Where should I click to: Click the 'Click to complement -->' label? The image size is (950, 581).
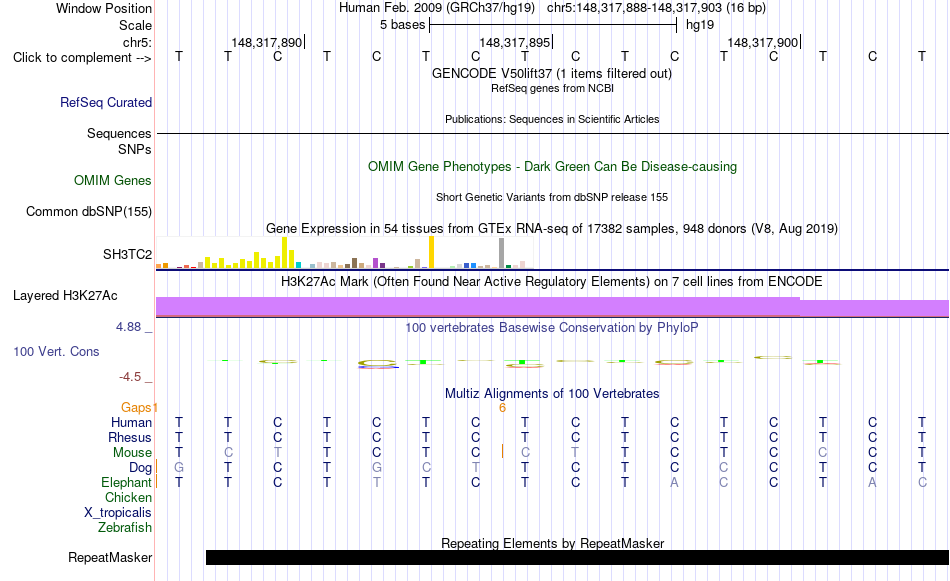coord(82,58)
